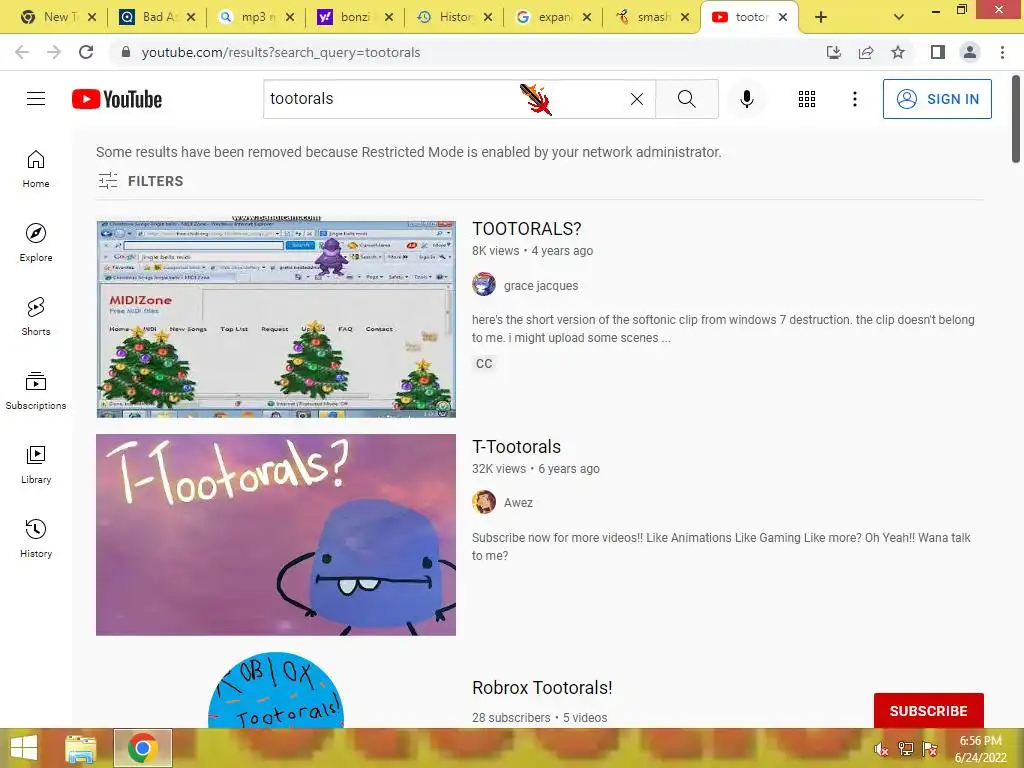
Task: Go forward in the browser
Action: [x=54, y=52]
